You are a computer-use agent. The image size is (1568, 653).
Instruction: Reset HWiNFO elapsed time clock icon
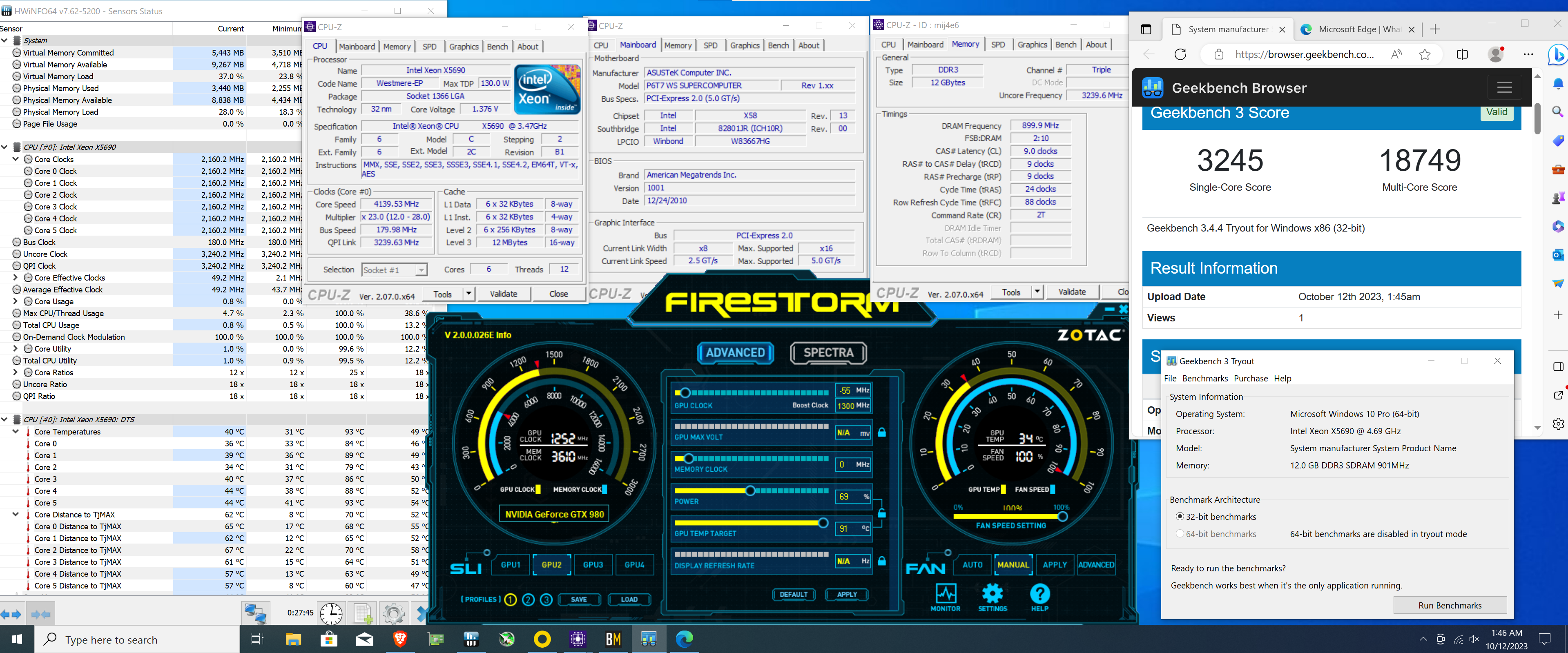coord(331,613)
